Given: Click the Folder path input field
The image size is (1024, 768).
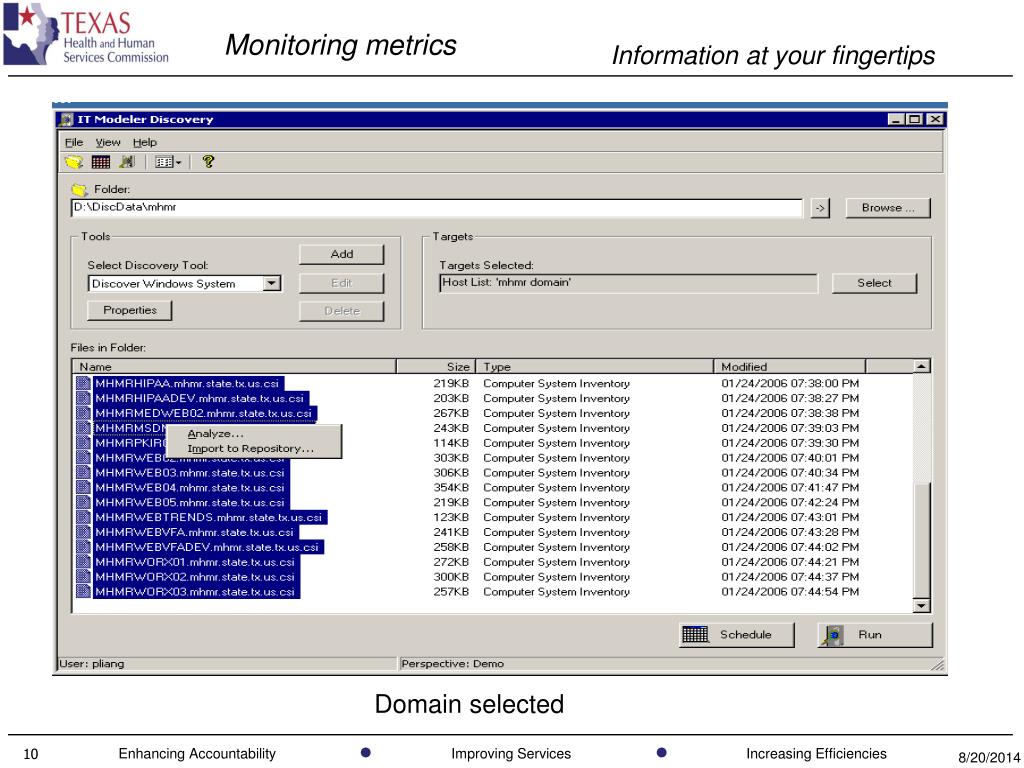Looking at the screenshot, I should click(437, 208).
